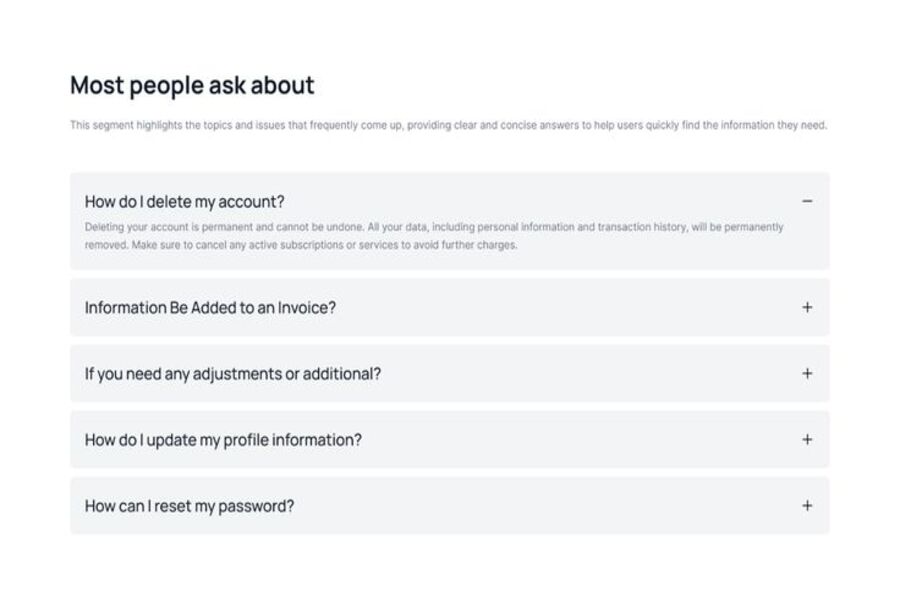The height and width of the screenshot is (600, 900).
Task: Open "If you need any adjustments or additional?" title
Action: pyautogui.click(x=232, y=374)
